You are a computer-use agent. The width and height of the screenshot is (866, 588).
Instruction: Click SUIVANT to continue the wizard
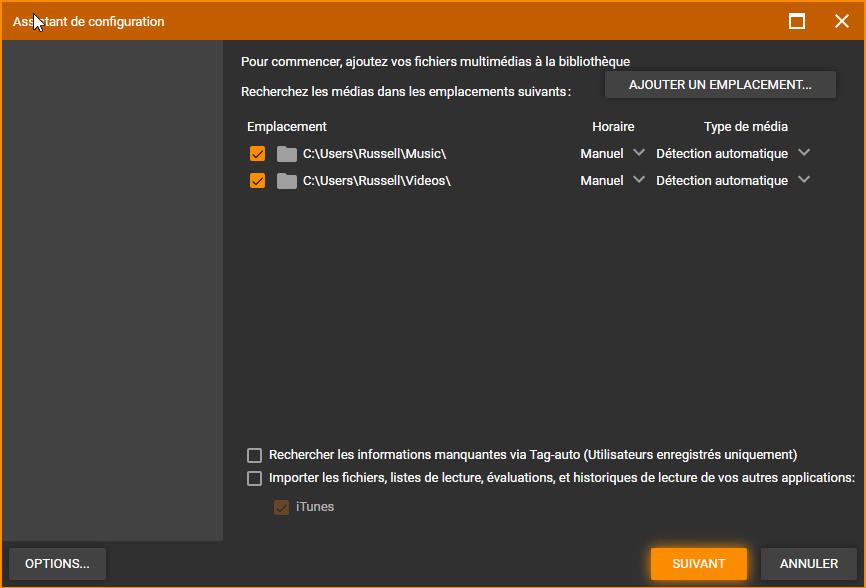(x=698, y=564)
